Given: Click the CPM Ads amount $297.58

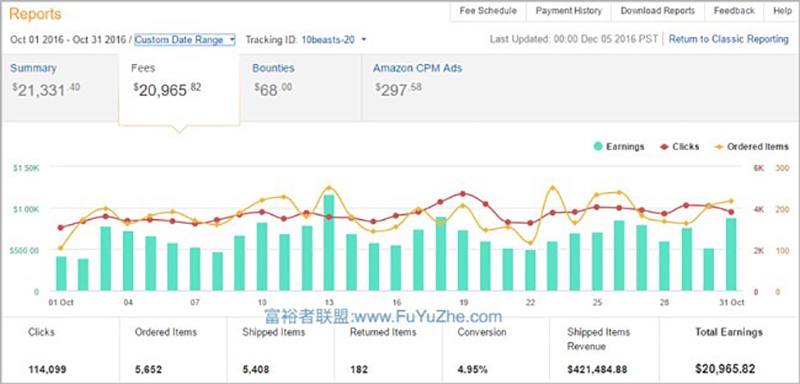Looking at the screenshot, I should (x=398, y=90).
